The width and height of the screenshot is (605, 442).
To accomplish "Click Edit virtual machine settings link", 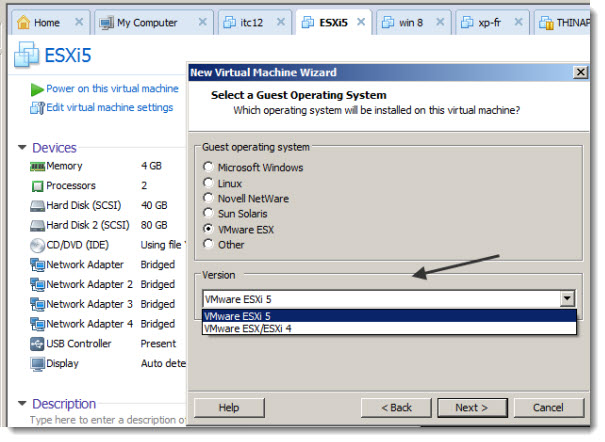I will coord(110,108).
